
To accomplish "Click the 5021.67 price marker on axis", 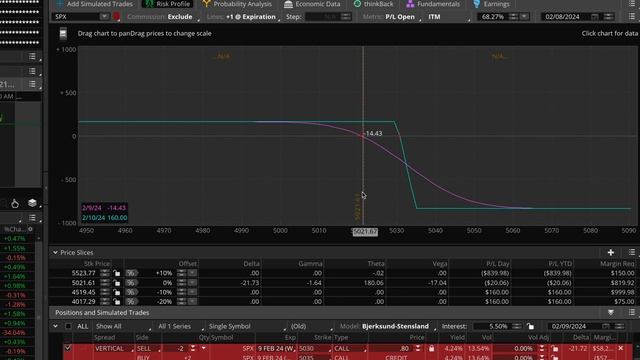I will point(365,231).
